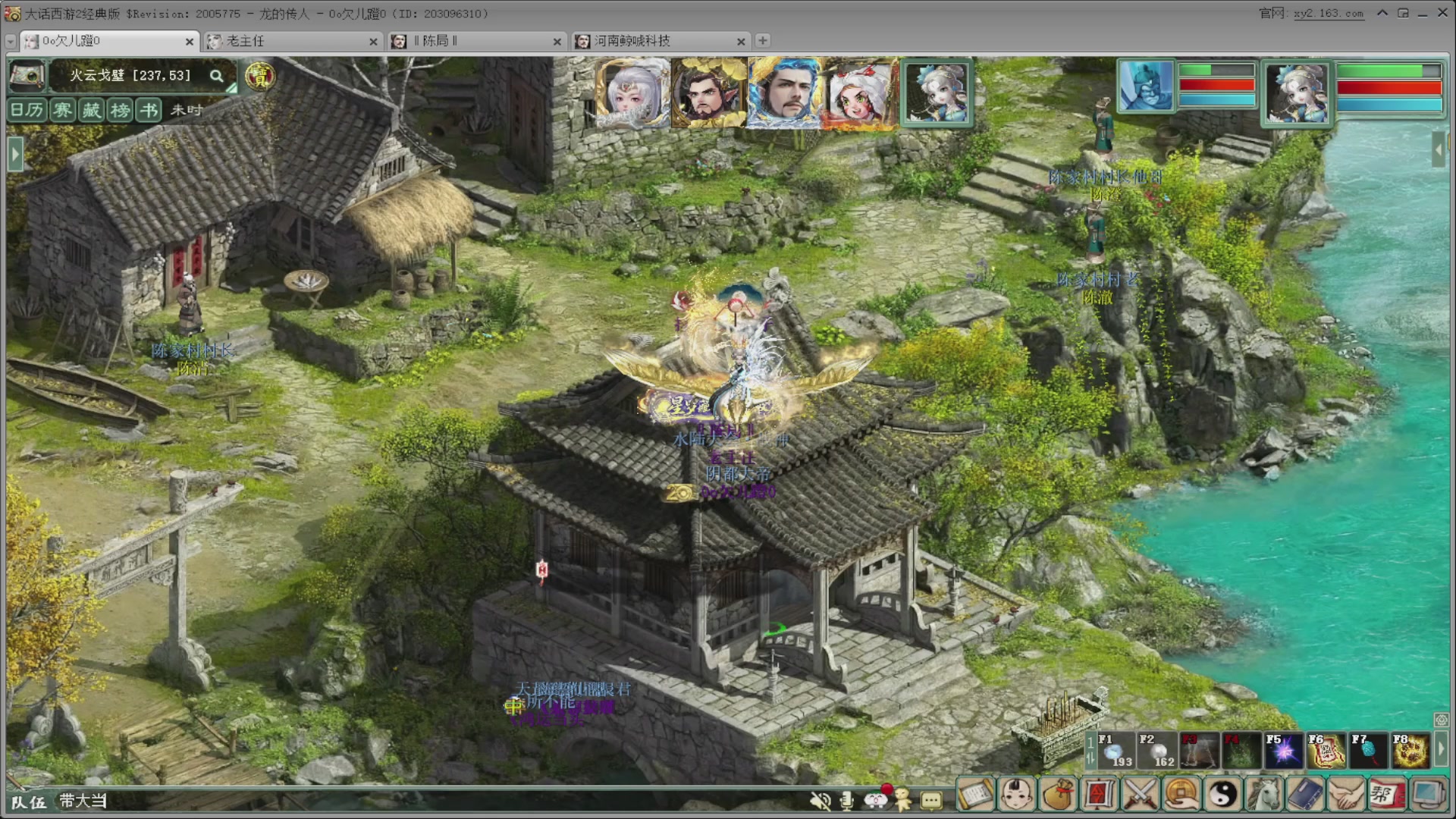Open the coin-in-hand trade icon
1456x819 pixels.
1181,795
